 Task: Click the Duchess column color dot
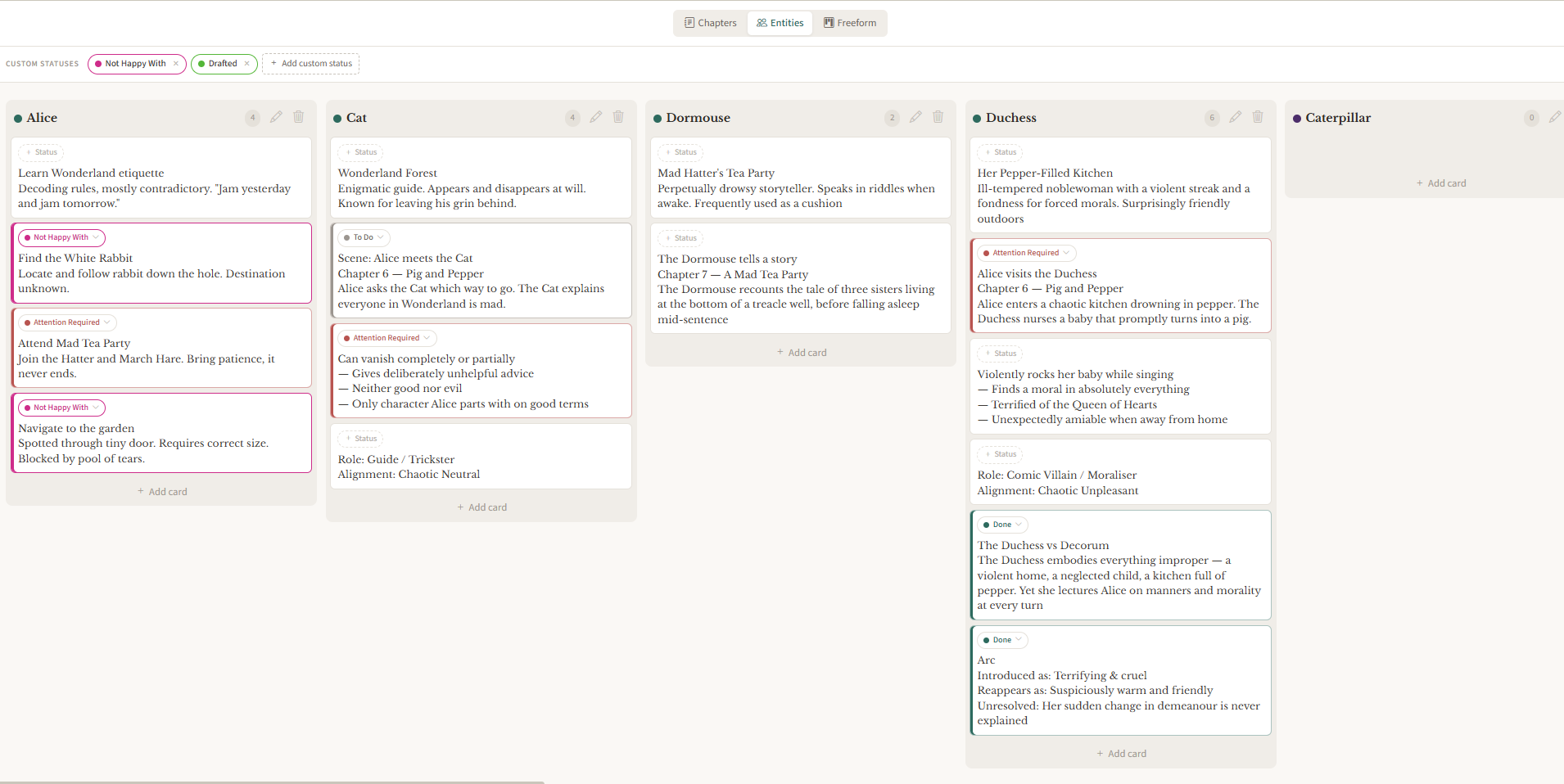[x=977, y=119]
